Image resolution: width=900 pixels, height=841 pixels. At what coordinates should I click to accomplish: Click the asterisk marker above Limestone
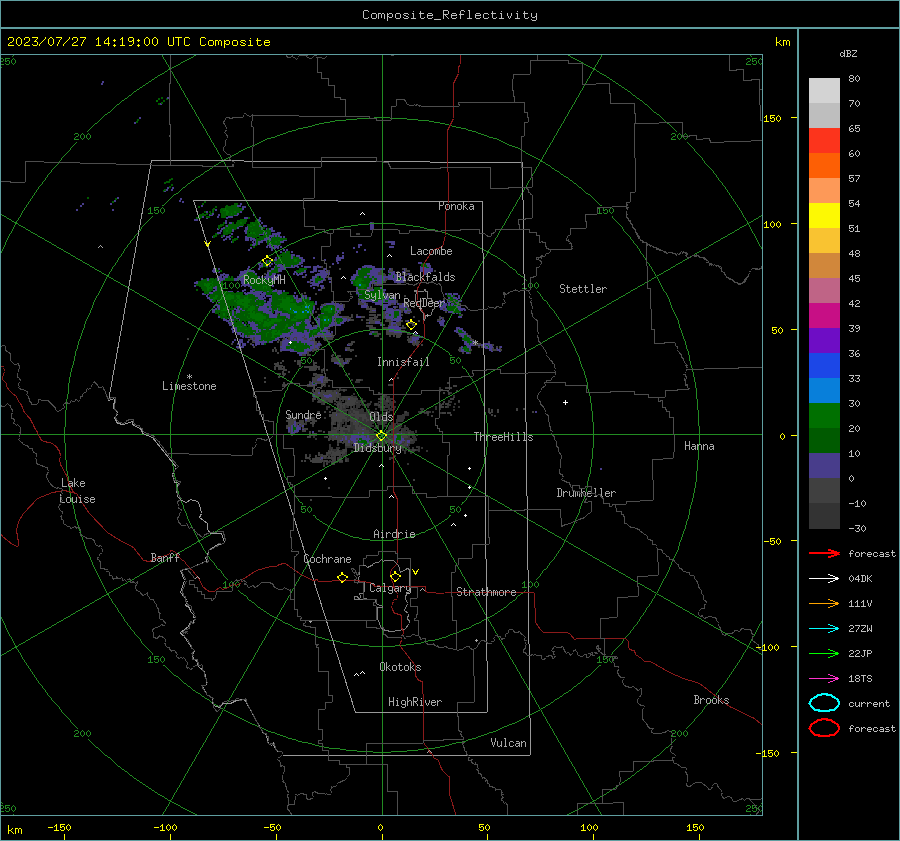(189, 377)
